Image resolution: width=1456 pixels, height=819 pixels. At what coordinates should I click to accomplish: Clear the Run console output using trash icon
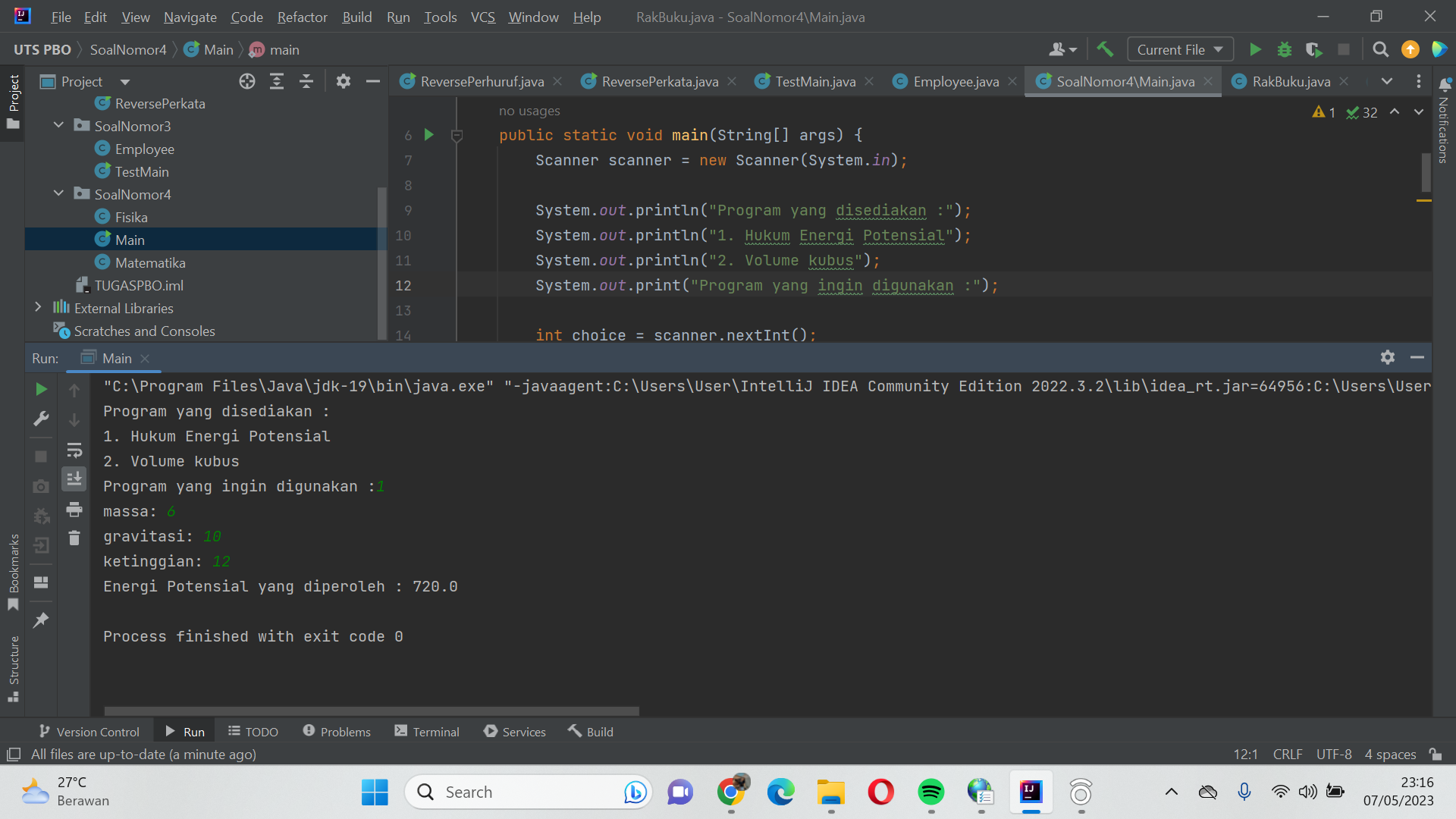pyautogui.click(x=74, y=538)
